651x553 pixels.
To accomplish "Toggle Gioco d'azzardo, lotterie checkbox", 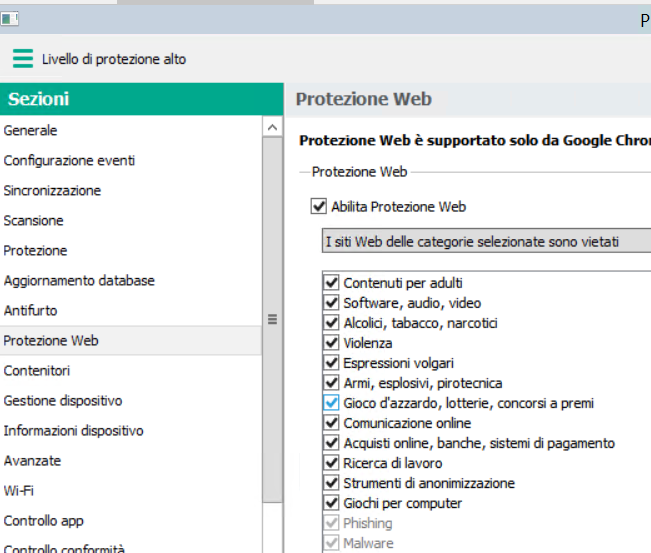I will pos(332,403).
